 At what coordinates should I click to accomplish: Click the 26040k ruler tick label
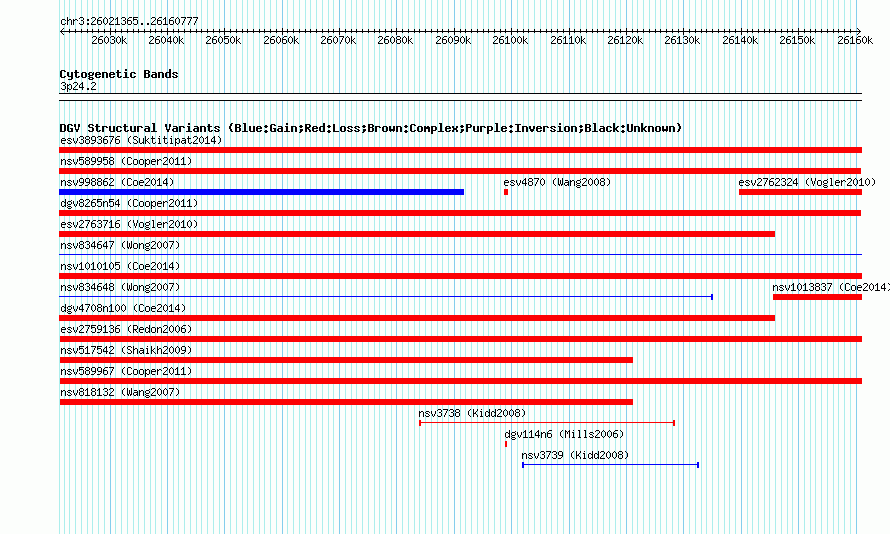pos(166,40)
